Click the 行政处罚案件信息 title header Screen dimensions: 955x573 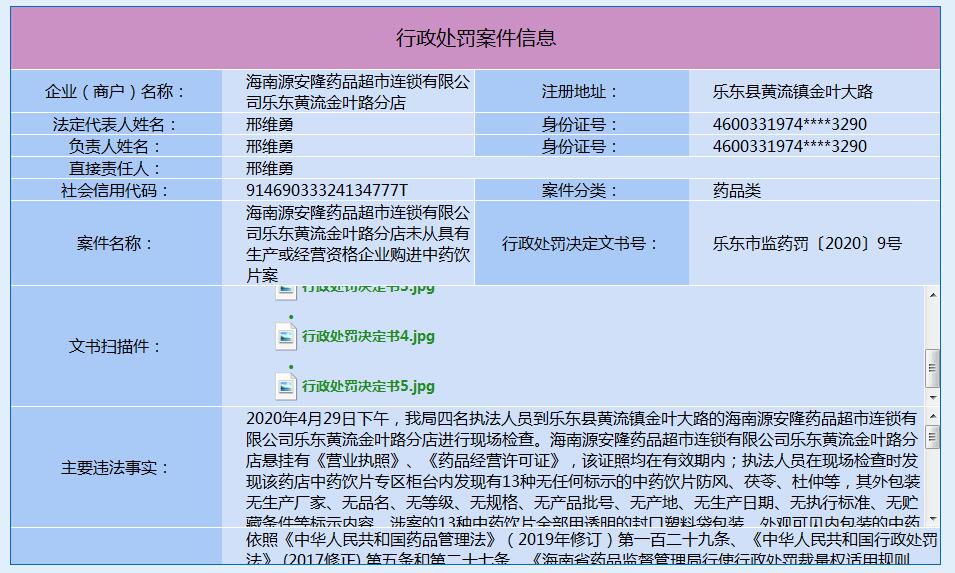(476, 39)
